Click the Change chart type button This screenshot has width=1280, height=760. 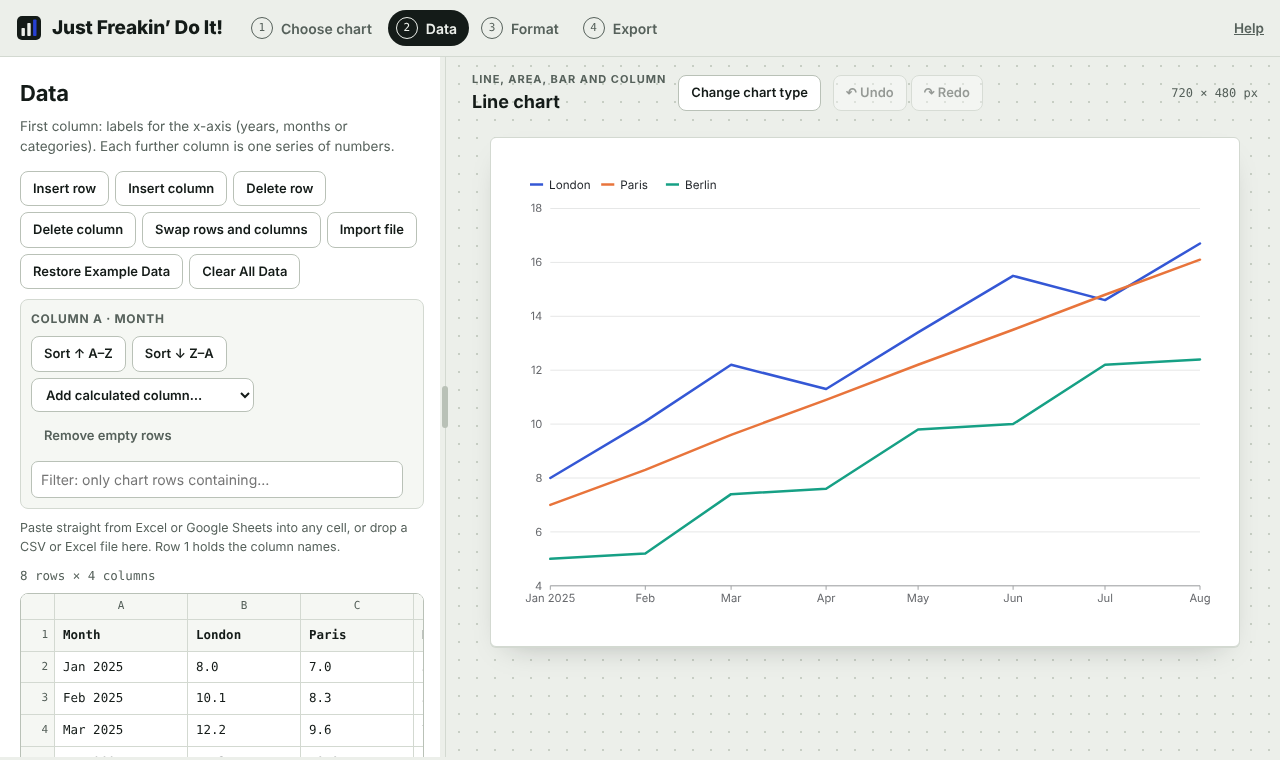pos(749,93)
